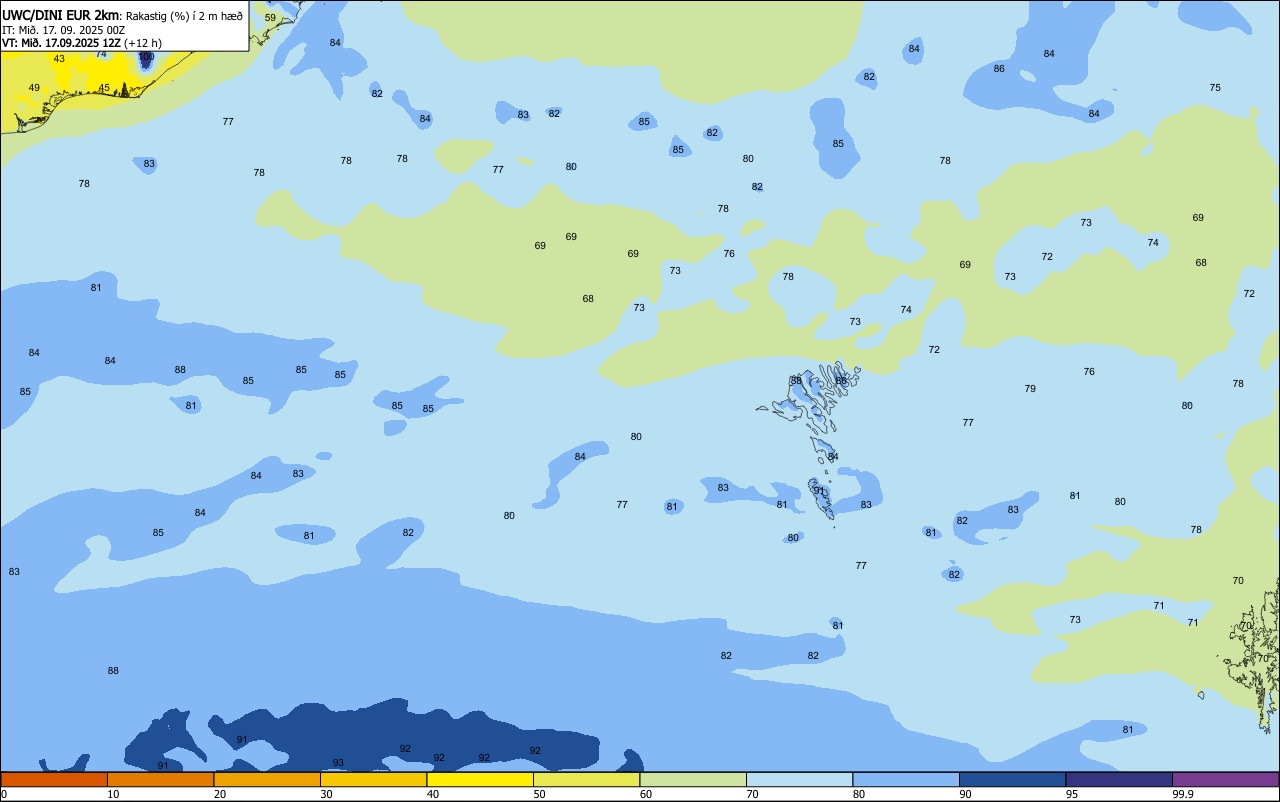
Task: Click the bright yellow 40–50 legend swatch
Action: (x=480, y=779)
